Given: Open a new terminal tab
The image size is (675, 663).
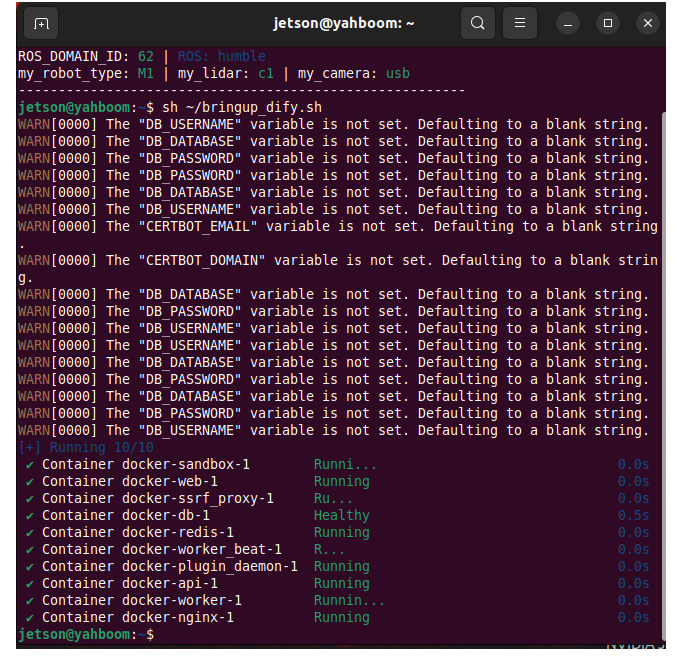Looking at the screenshot, I should tap(41, 23).
